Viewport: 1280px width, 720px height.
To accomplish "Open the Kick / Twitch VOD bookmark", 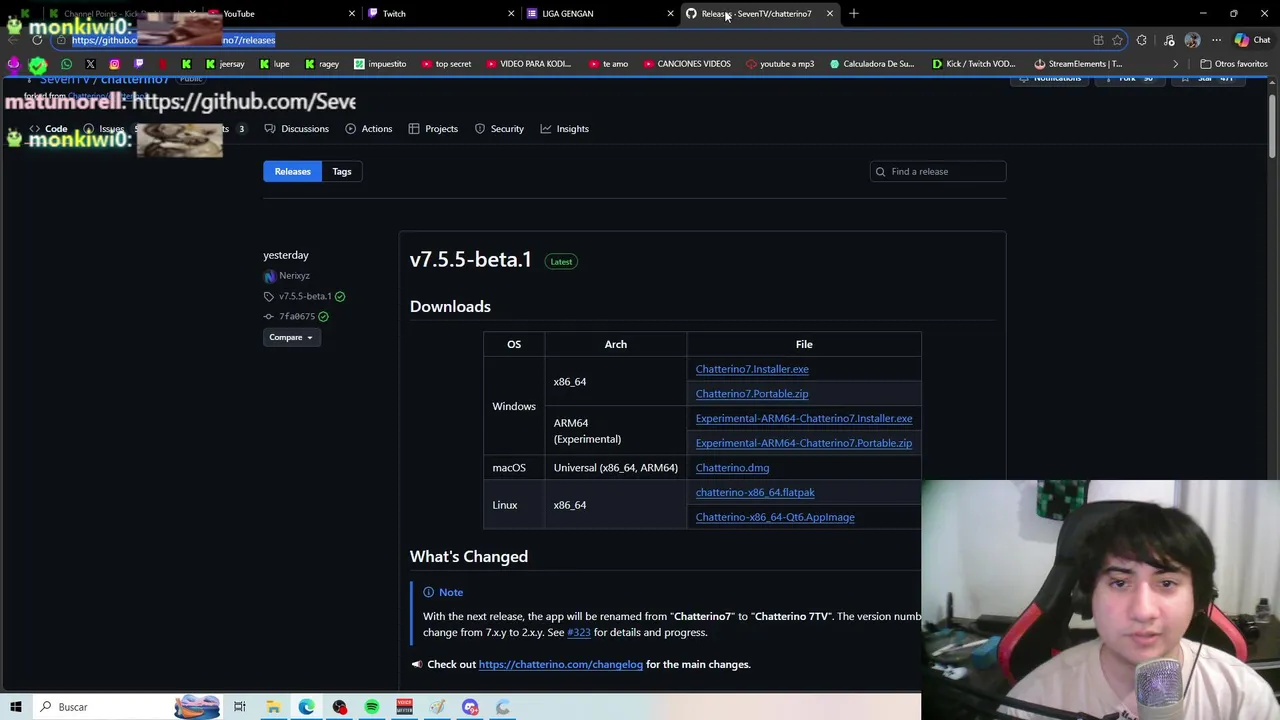I will [x=974, y=64].
